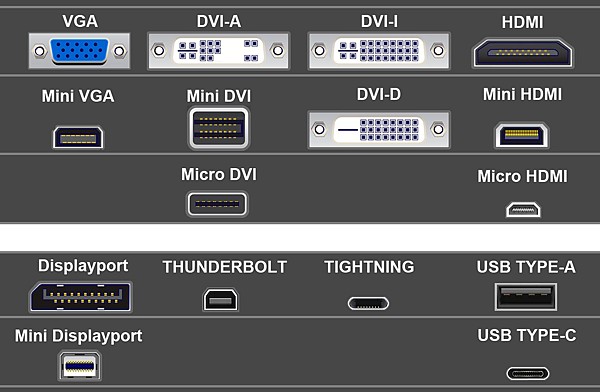
Task: Click the blue VGA connector icon
Action: coord(79,51)
